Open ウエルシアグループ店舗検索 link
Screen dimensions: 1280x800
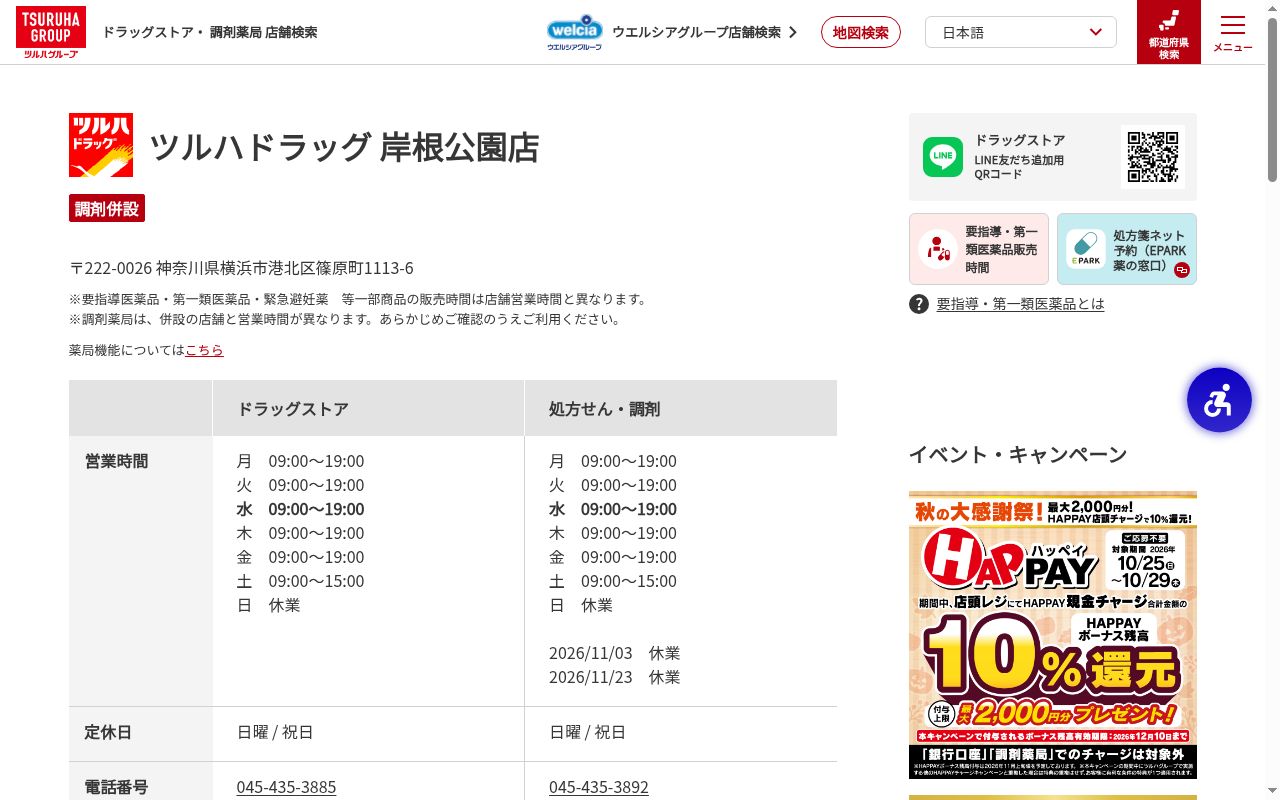[x=705, y=32]
